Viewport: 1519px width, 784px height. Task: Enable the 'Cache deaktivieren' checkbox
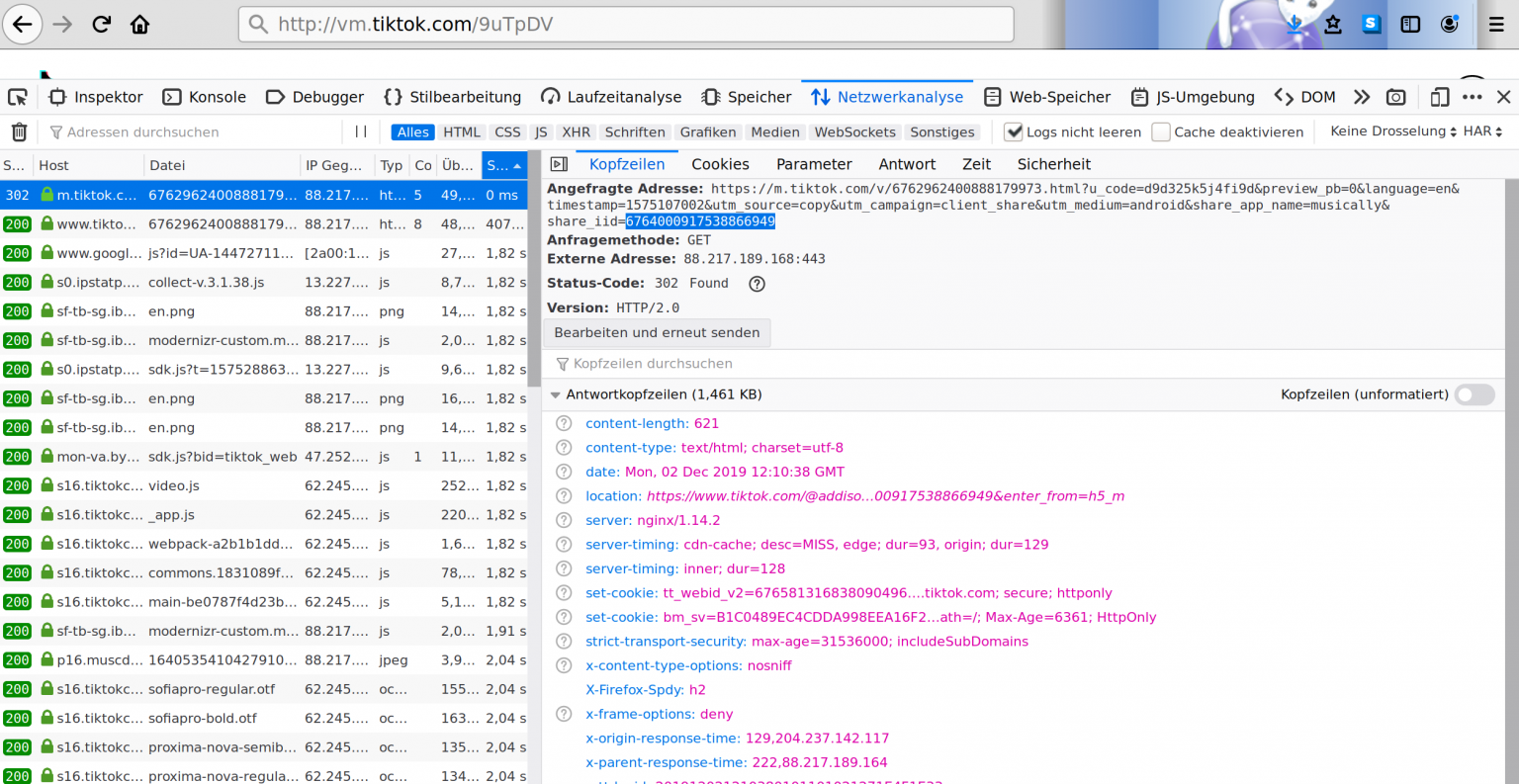click(x=1161, y=131)
